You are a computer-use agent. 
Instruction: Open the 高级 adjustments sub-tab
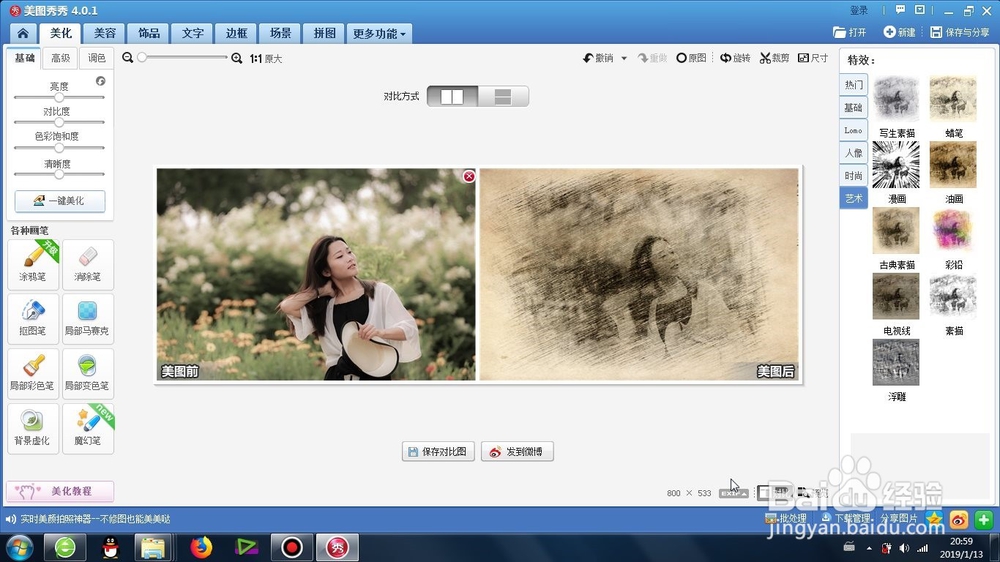pos(61,58)
